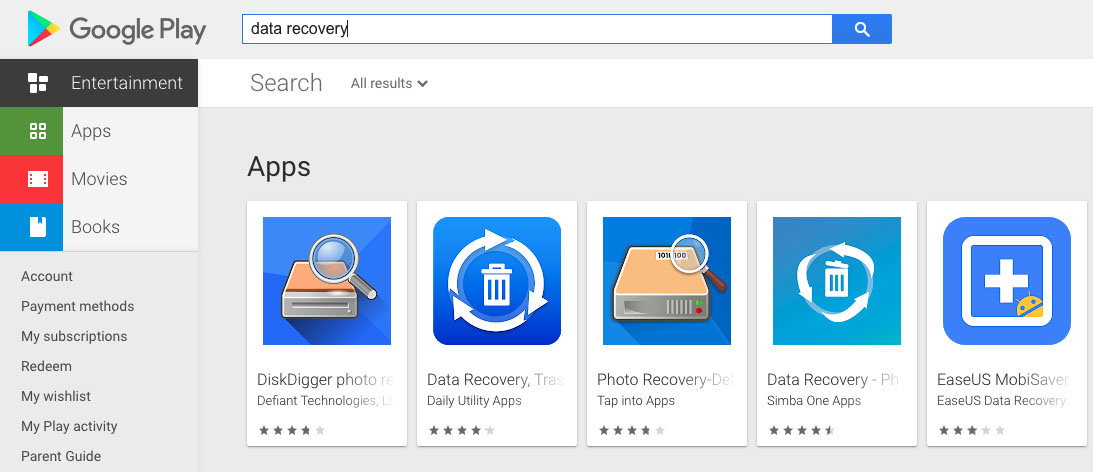
Task: Click the green Apps category icon
Action: [38, 131]
